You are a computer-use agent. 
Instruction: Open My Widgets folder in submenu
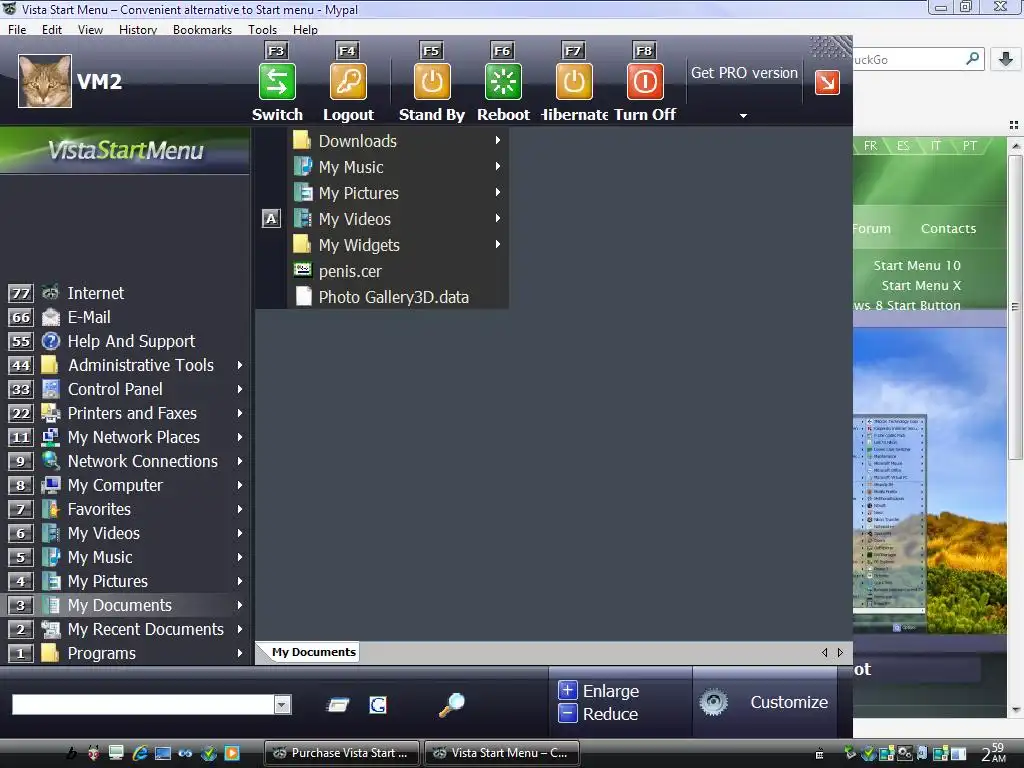click(397, 245)
